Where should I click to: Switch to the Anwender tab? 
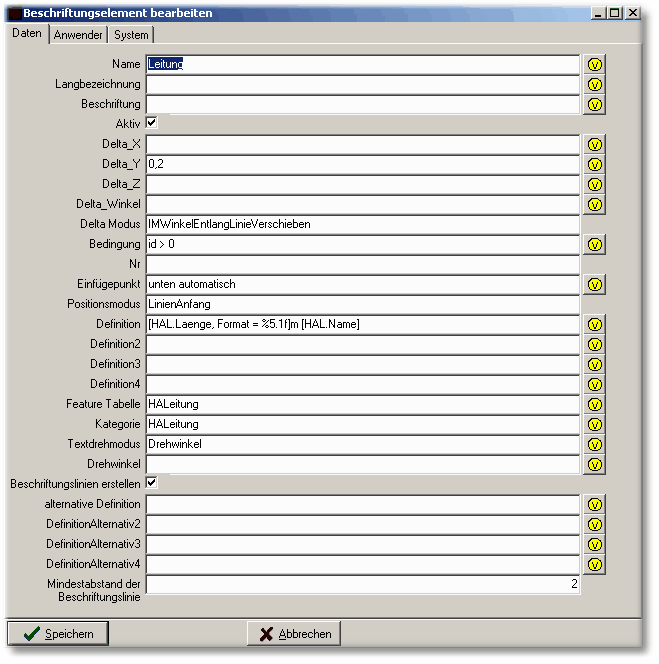[x=78, y=34]
